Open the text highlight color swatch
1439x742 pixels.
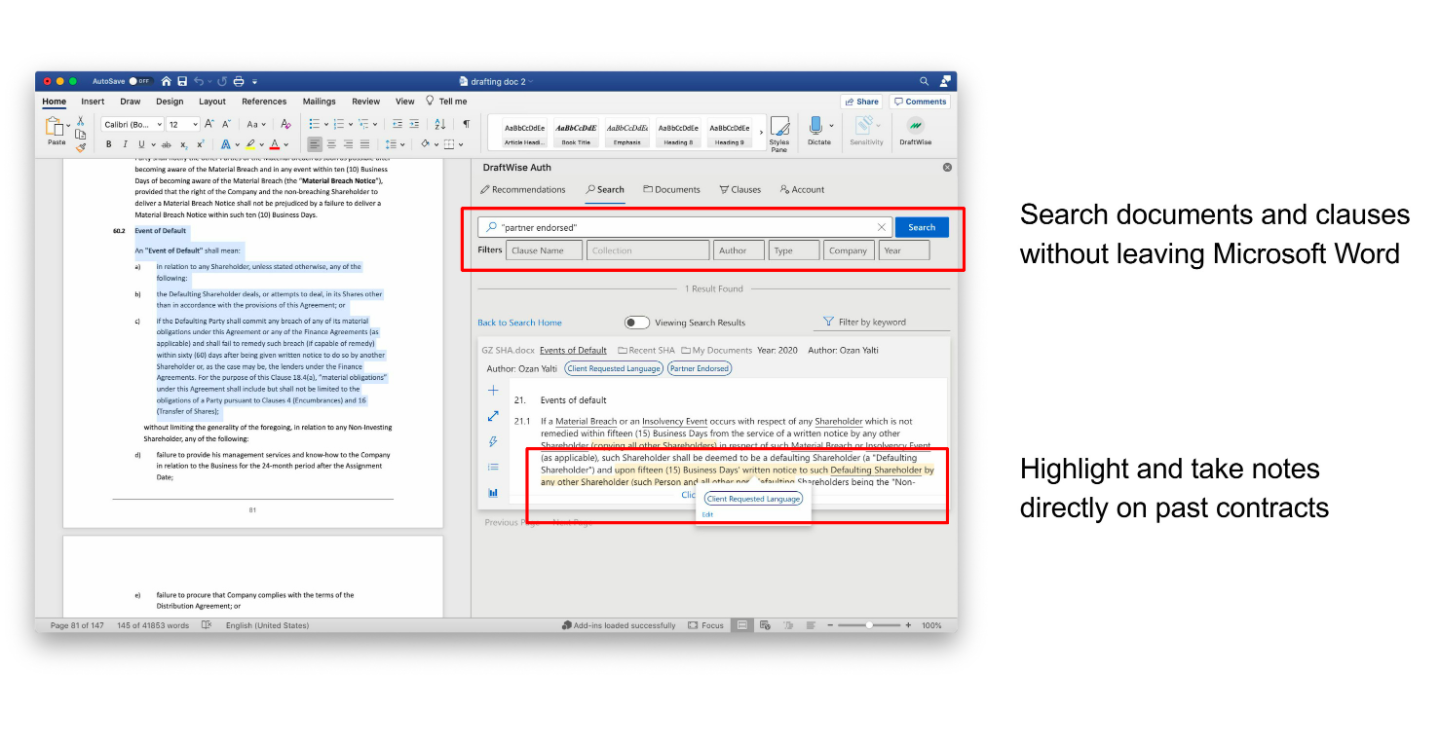pyautogui.click(x=250, y=144)
